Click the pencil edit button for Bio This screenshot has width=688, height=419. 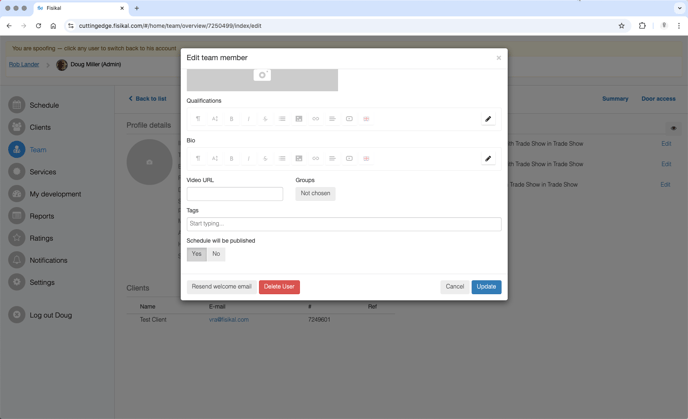(488, 158)
